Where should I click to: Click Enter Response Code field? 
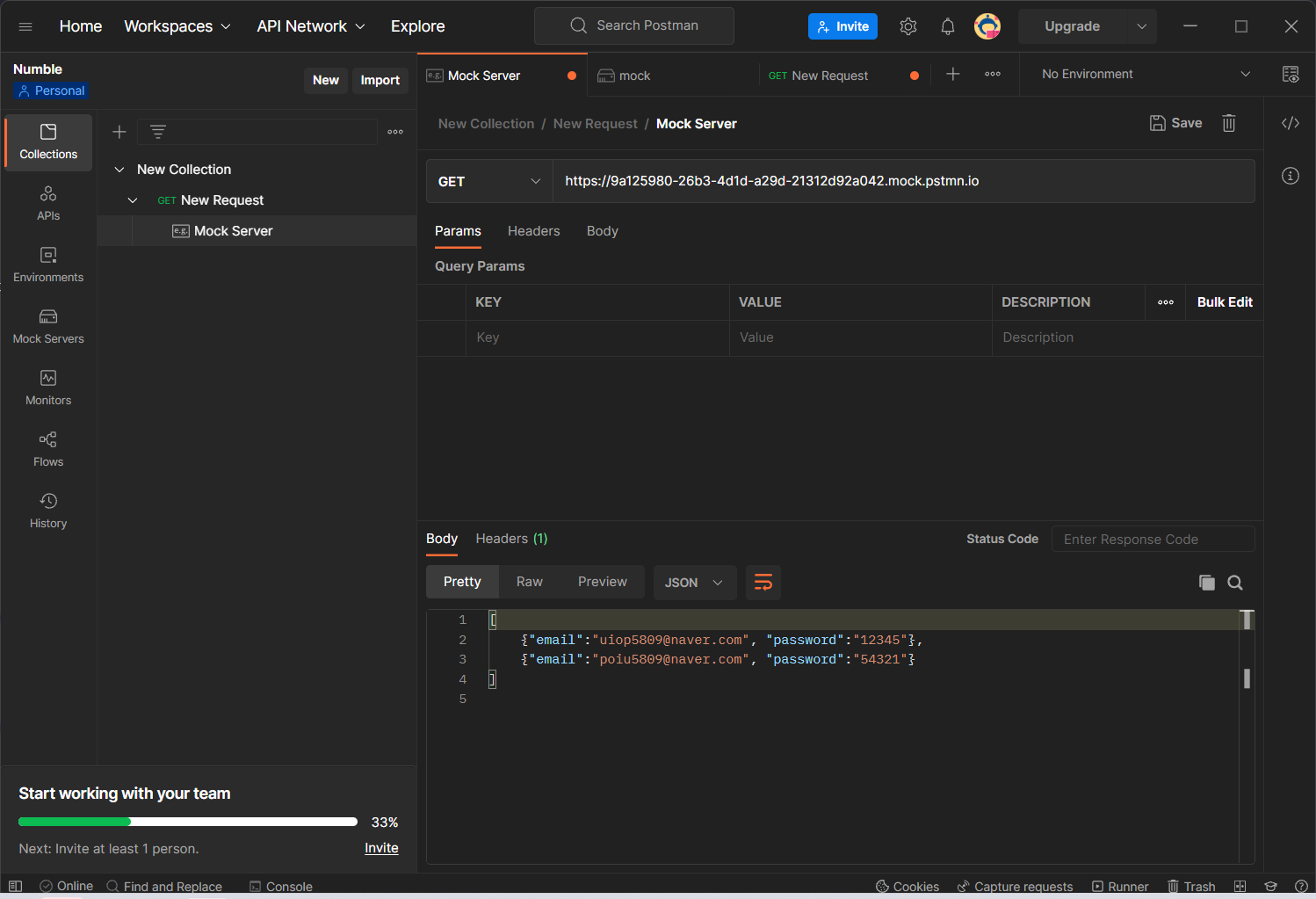(1153, 540)
